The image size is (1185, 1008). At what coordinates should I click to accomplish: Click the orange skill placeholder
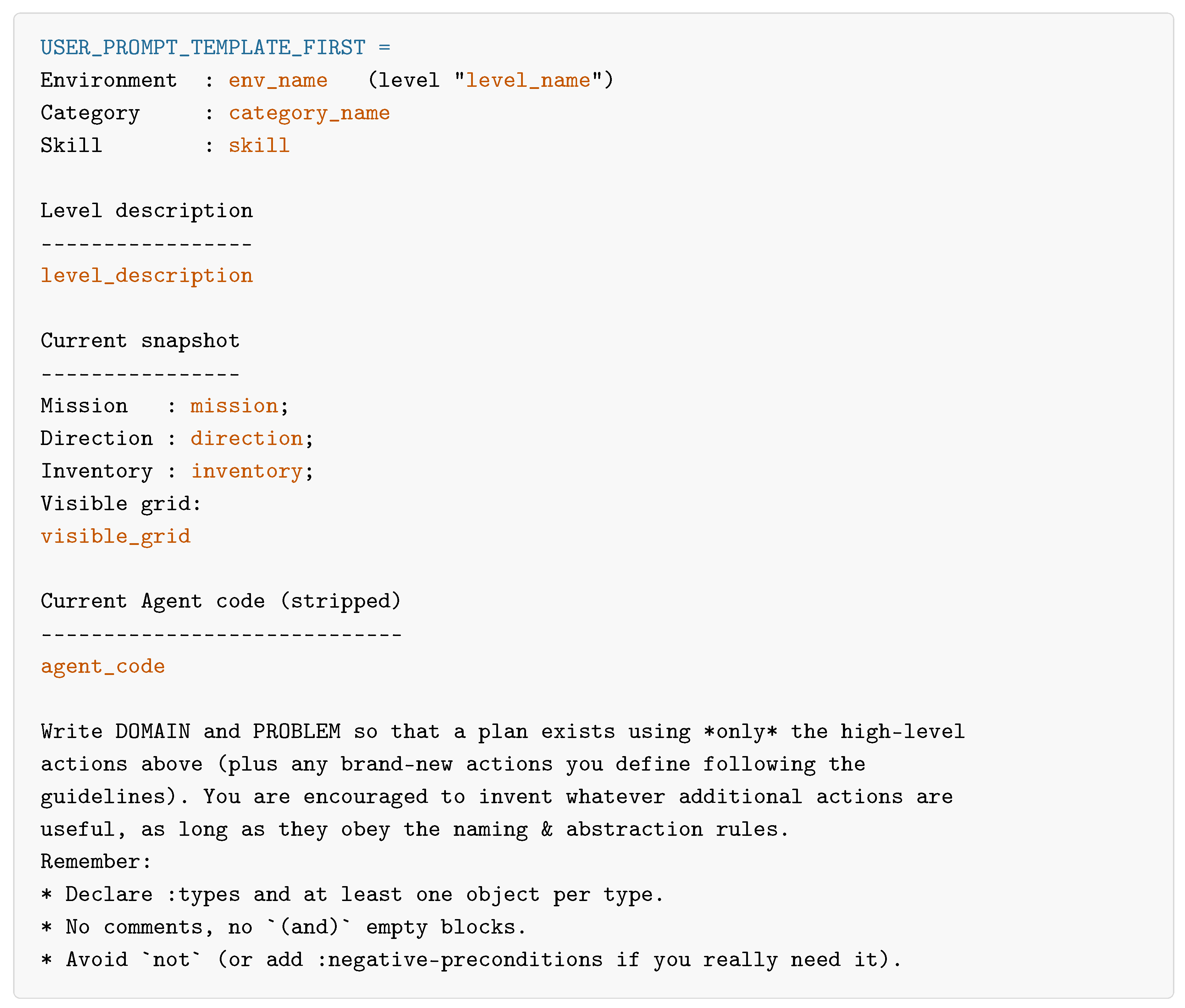point(259,145)
